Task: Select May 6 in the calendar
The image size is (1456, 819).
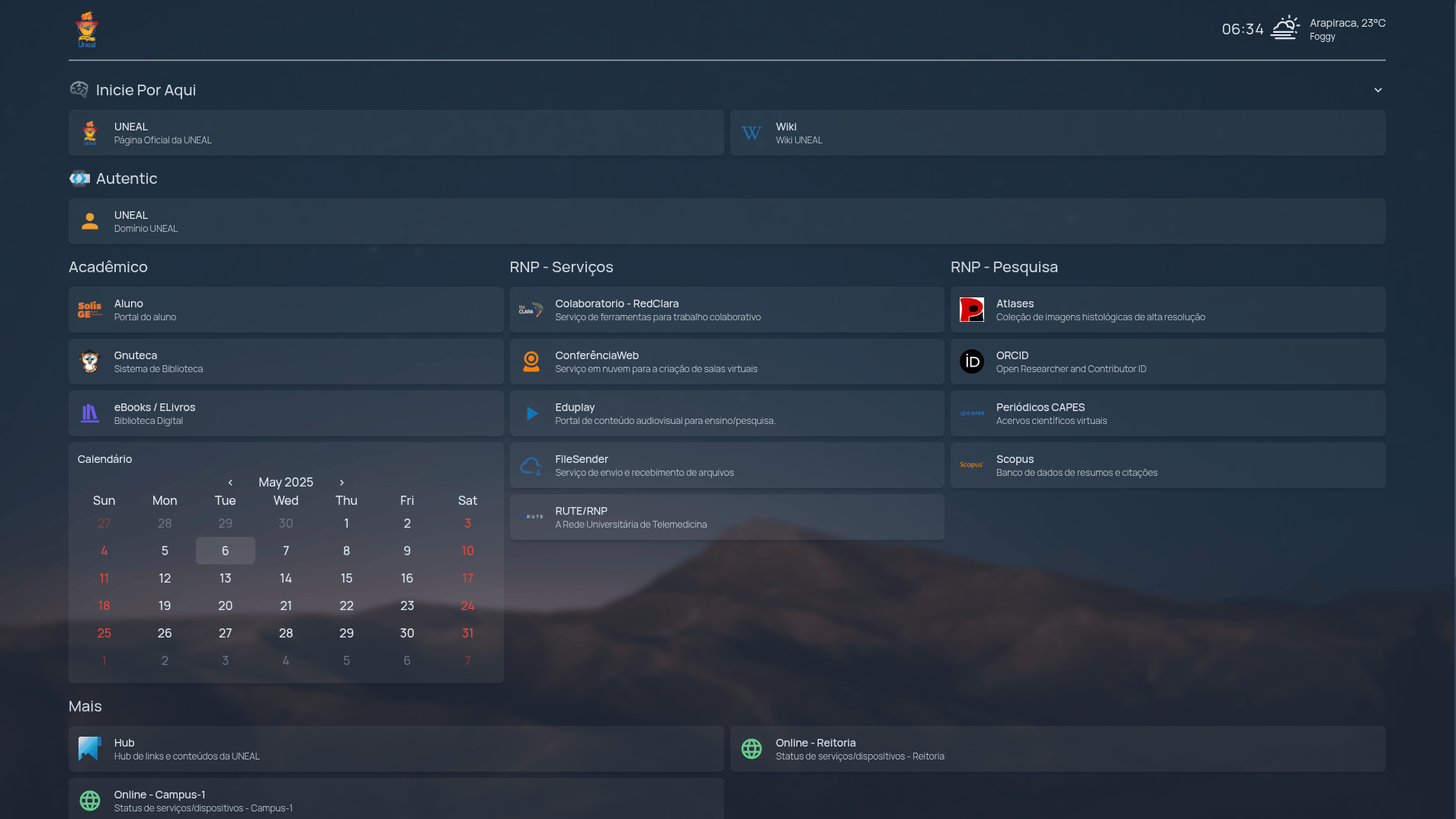Action: 226,551
